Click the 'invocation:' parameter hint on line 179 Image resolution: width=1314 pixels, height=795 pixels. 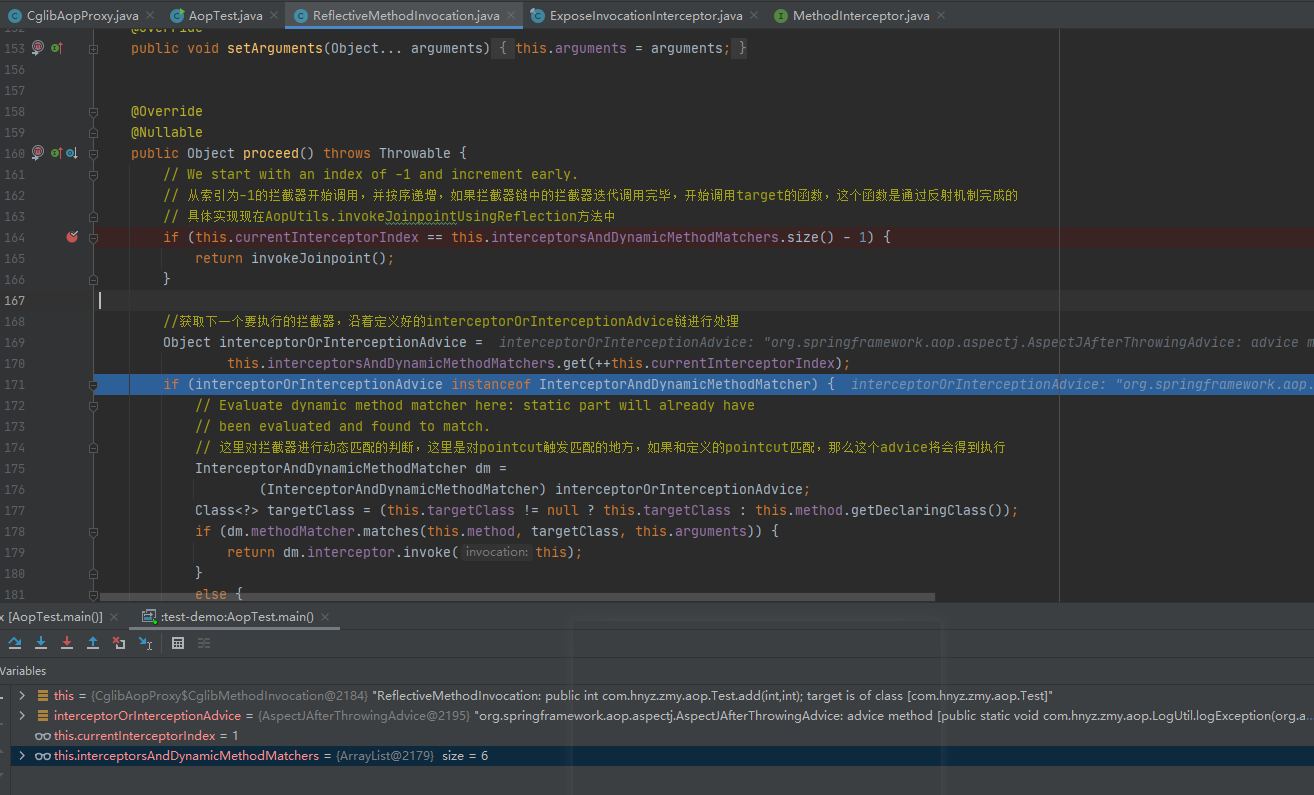pos(496,552)
